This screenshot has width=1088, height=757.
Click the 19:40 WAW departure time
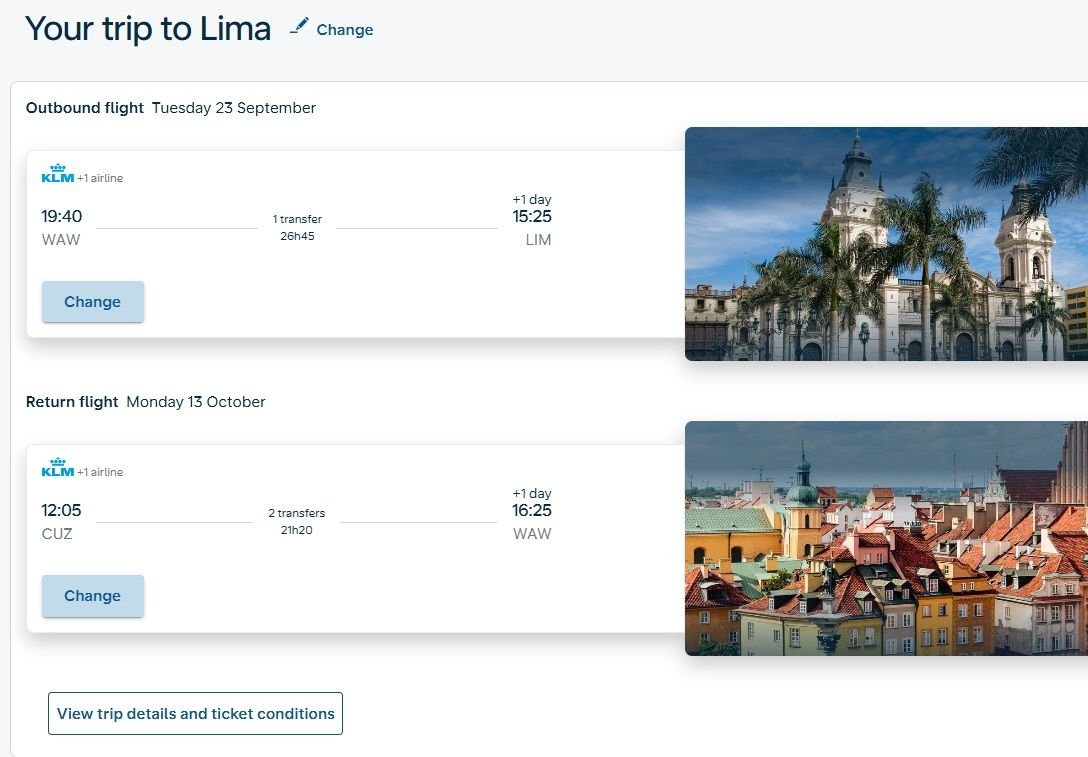tap(61, 216)
